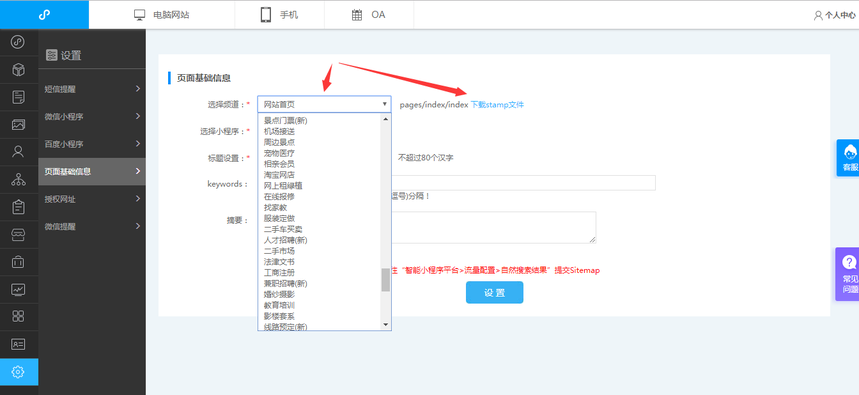
Task: Click the dropdown list scroll-up arrow
Action: [386, 119]
